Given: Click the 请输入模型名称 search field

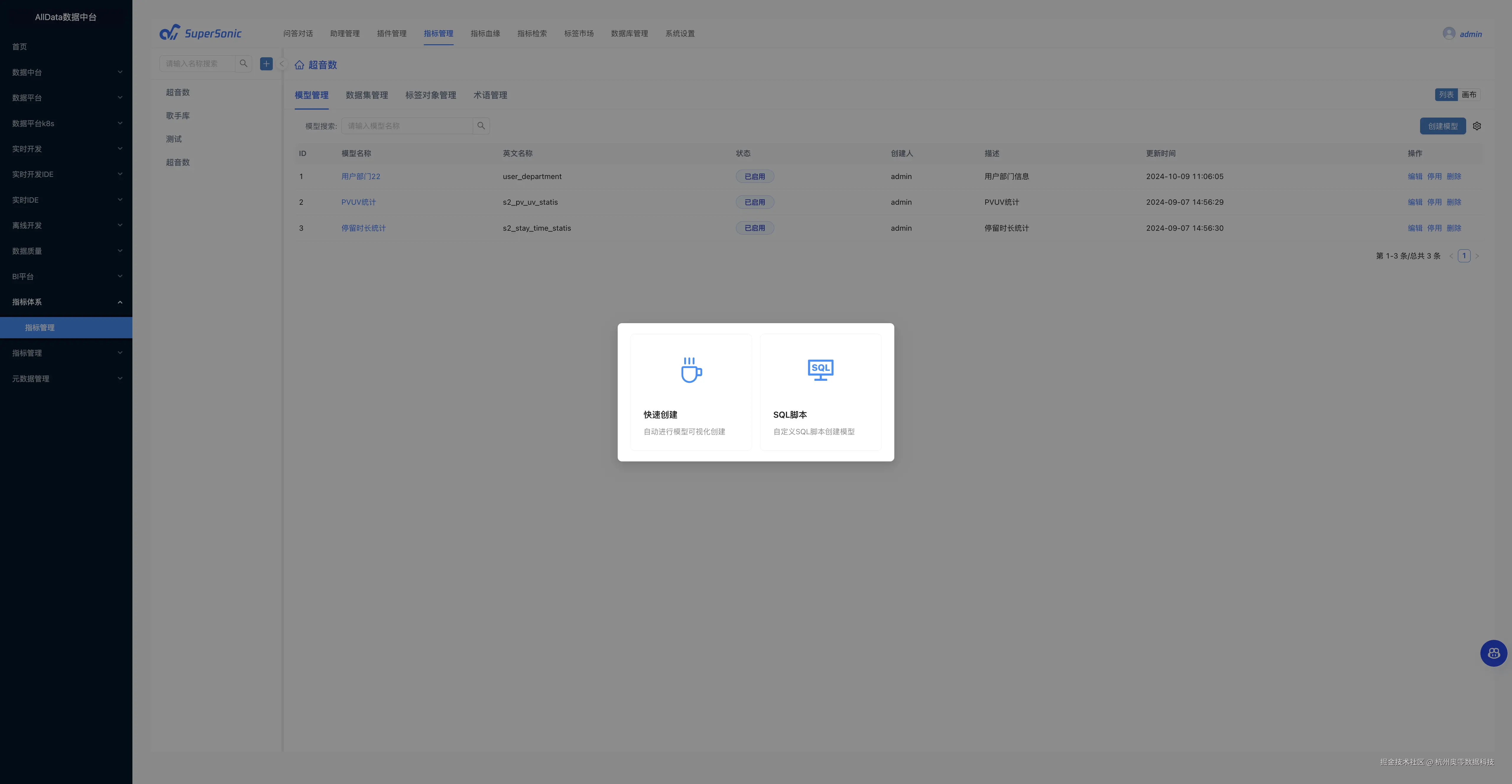Looking at the screenshot, I should (x=407, y=126).
